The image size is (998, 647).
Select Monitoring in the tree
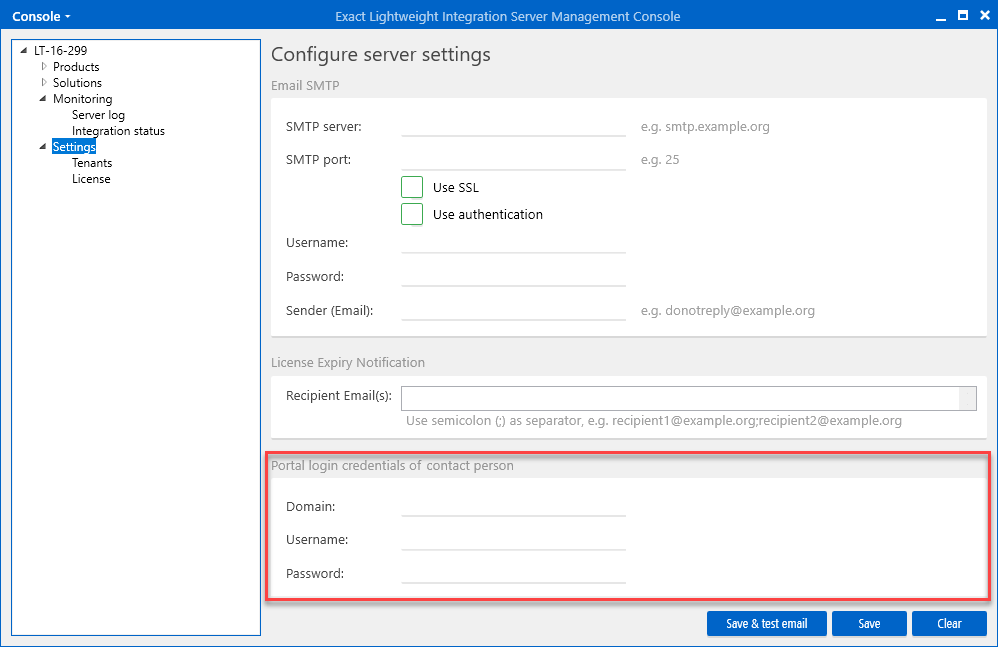(82, 99)
